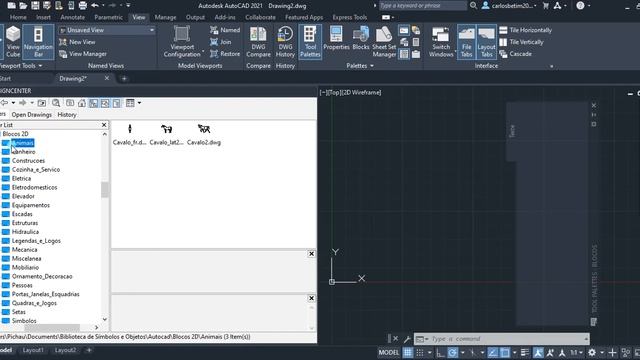
Task: Open the Help question mark icon
Action: point(580,6)
